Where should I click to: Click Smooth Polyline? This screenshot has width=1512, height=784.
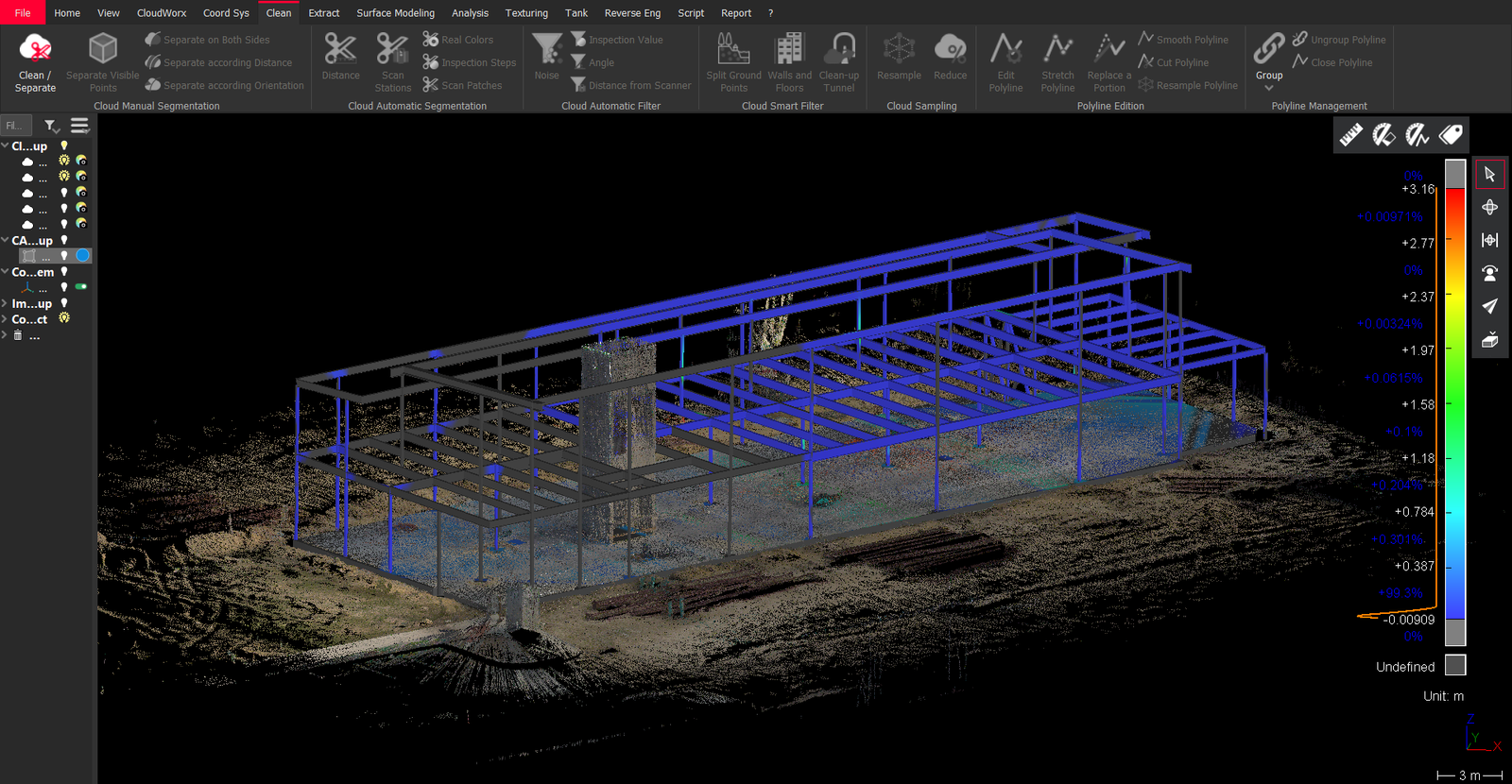pyautogui.click(x=1183, y=40)
